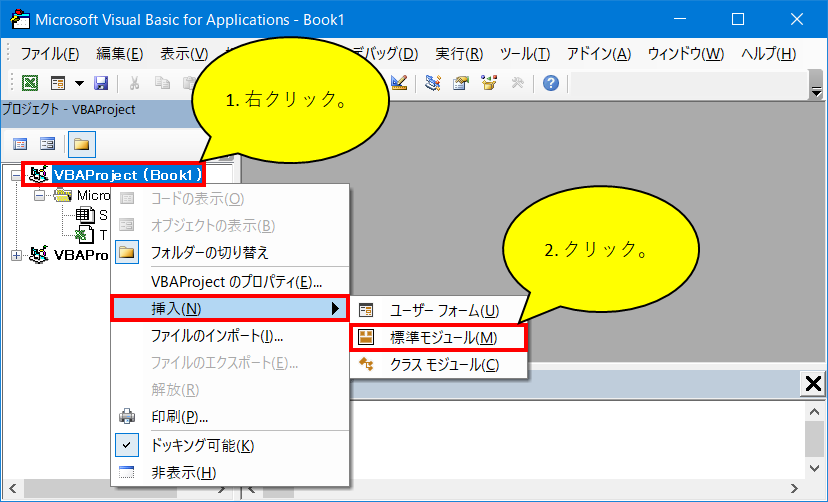Screen dimensions: 828x502
Task: Click the vertical scrollbar thumb in lower pane
Action: pos(814,438)
